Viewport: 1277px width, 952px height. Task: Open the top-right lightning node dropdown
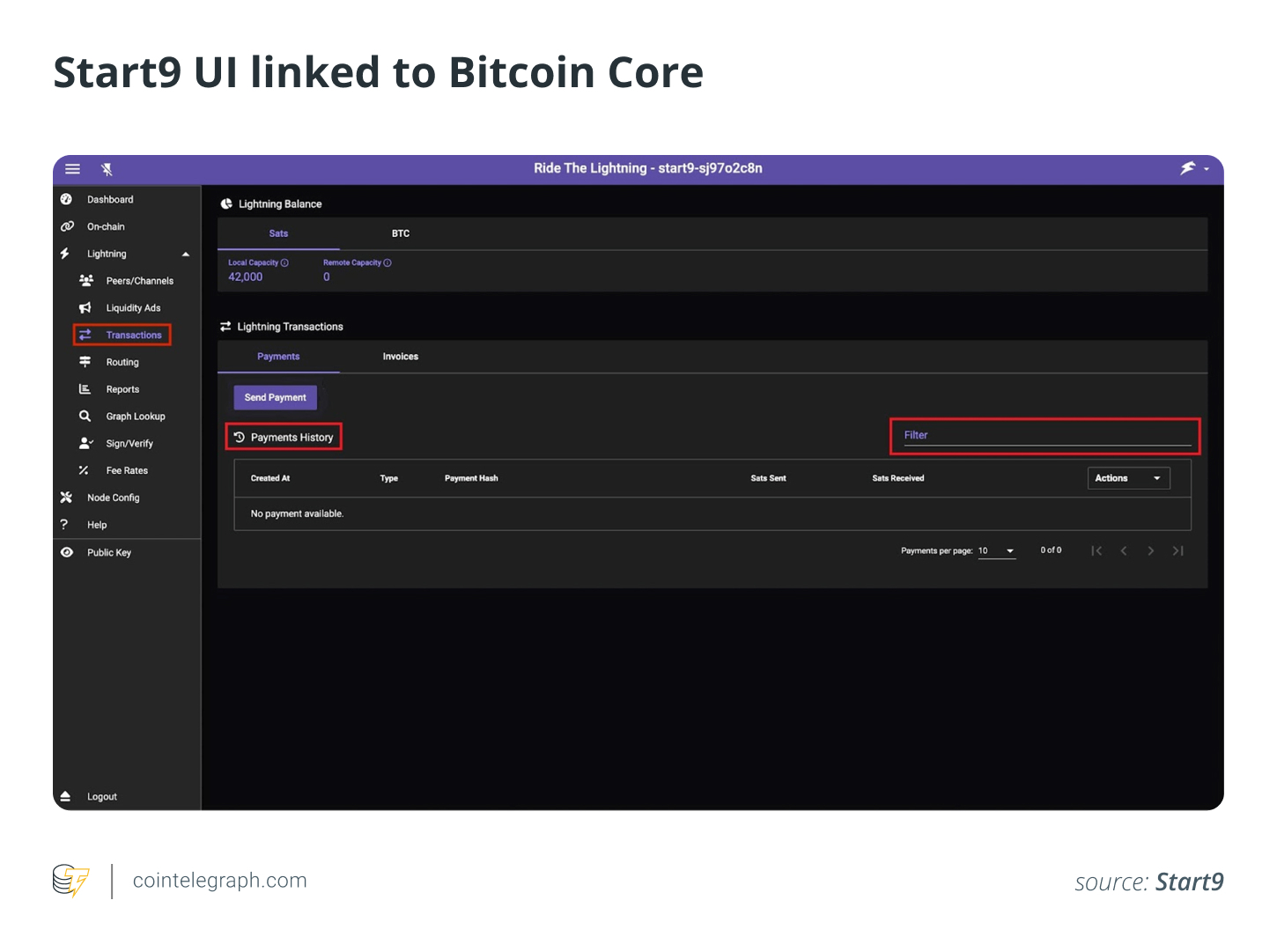(1195, 168)
